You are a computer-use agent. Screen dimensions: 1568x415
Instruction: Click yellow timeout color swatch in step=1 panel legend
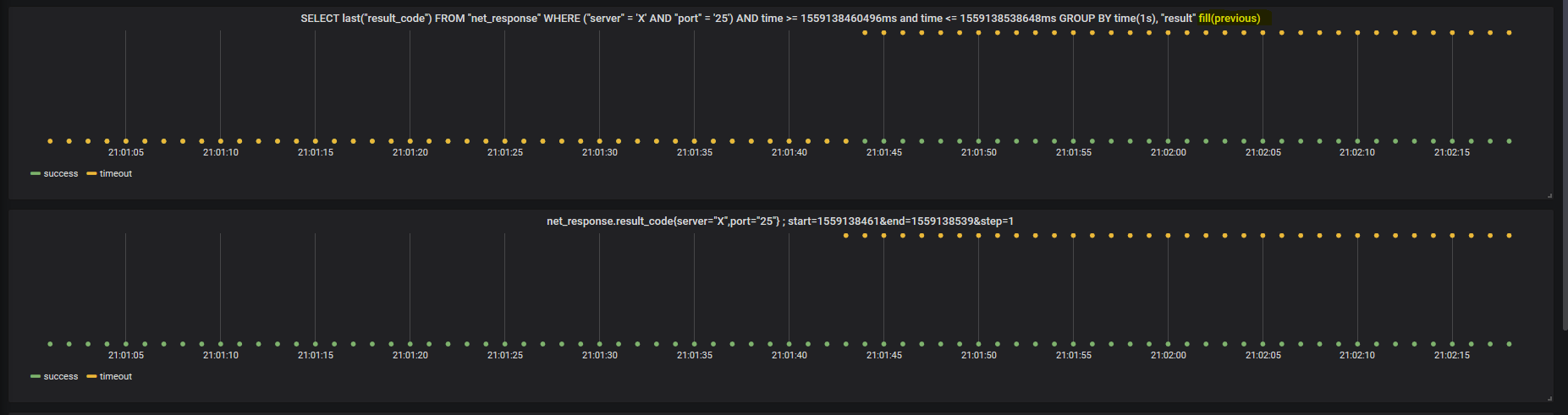point(91,376)
